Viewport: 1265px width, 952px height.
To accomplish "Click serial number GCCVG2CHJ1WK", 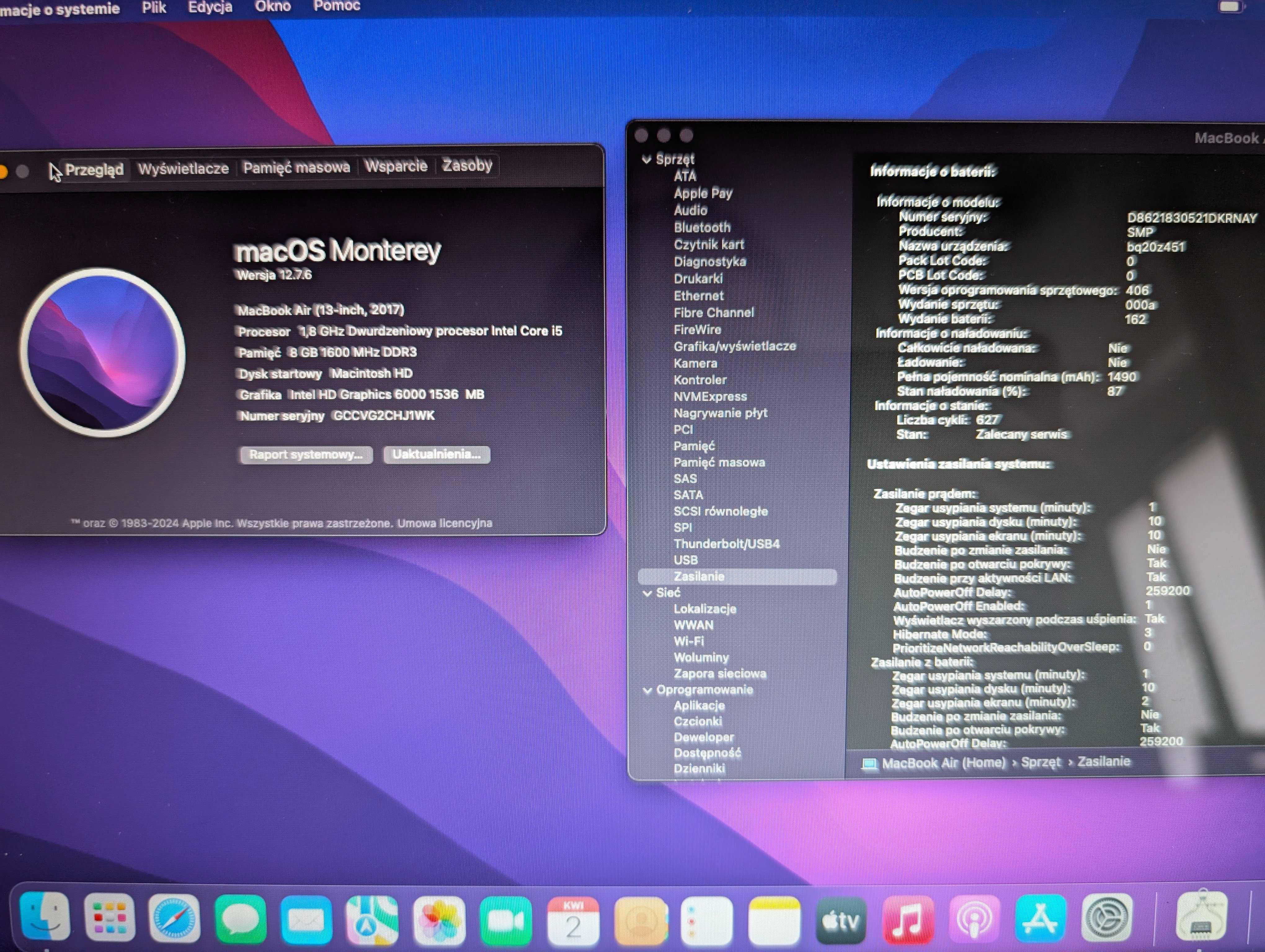I will [384, 416].
